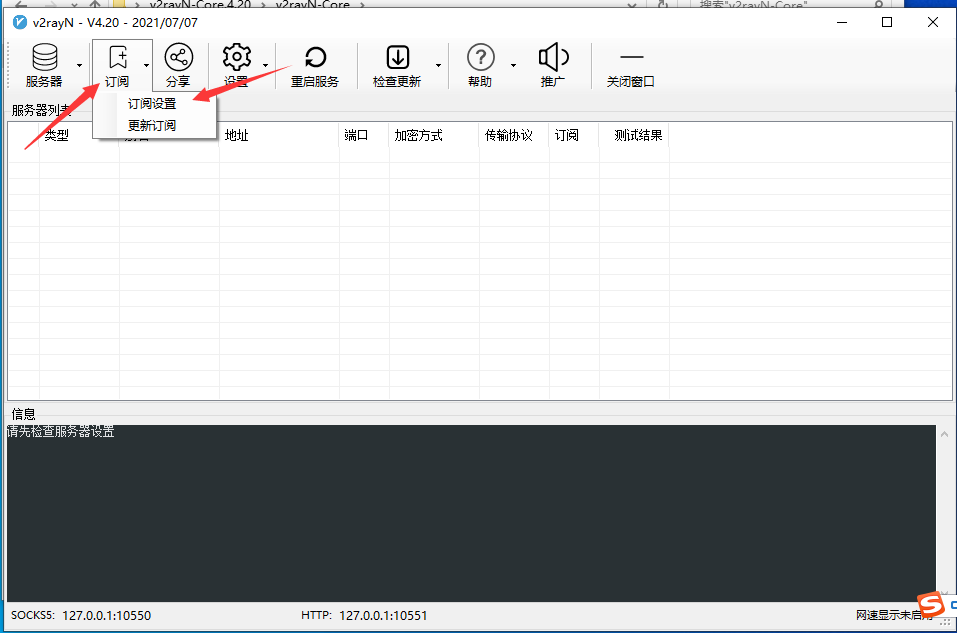Click the SOCKS5 127.0.0.1:10550 status text
Viewport: 957px width, 633px height.
pyautogui.click(x=81, y=615)
